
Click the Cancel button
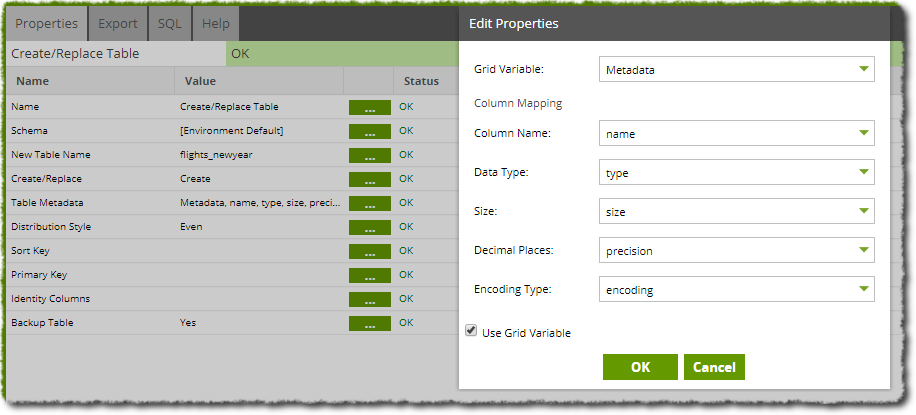[x=714, y=367]
